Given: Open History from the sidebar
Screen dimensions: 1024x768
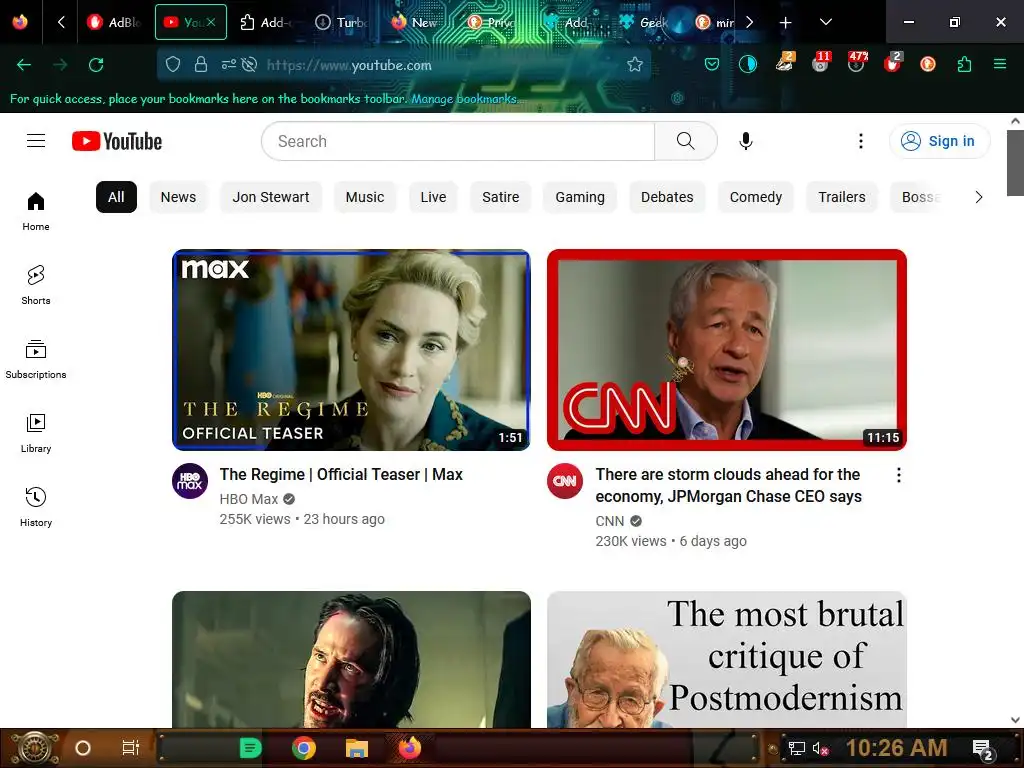Looking at the screenshot, I should coord(36,507).
